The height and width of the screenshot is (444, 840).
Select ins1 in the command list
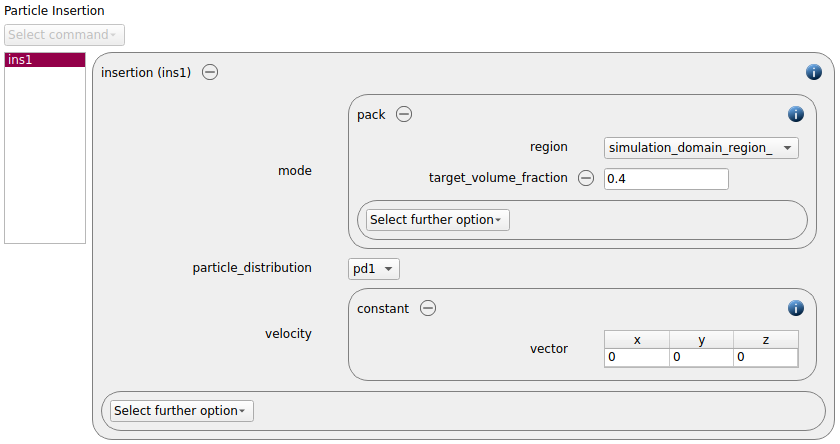tap(45, 60)
